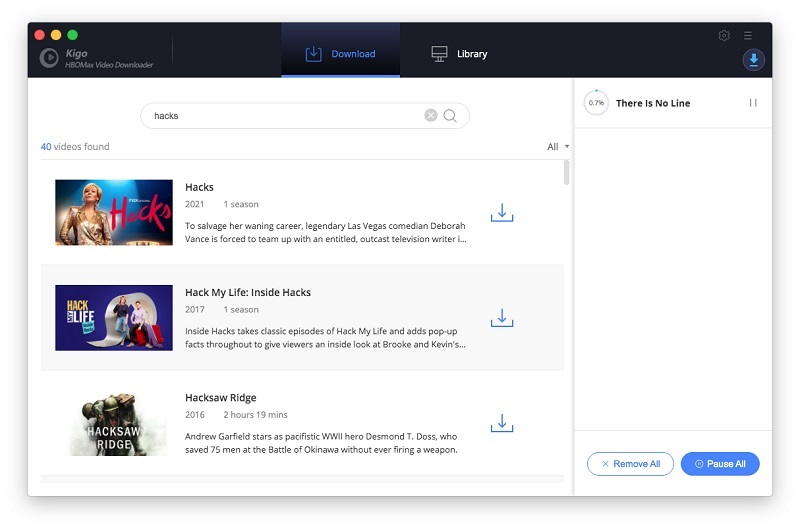Click the Hacks description starting To salvage
Image resolution: width=800 pixels, height=529 pixels.
click(x=326, y=232)
